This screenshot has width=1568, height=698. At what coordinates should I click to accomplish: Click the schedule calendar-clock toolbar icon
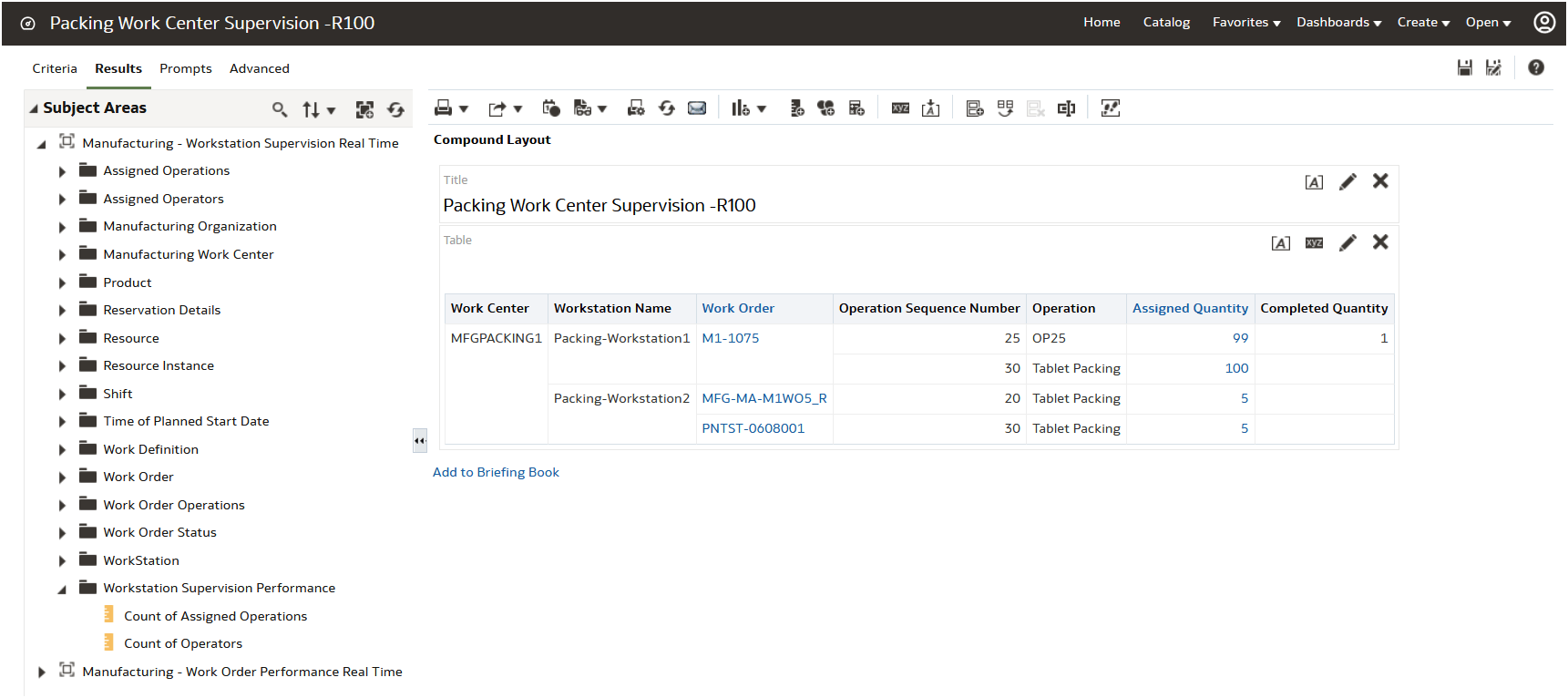[x=551, y=108]
